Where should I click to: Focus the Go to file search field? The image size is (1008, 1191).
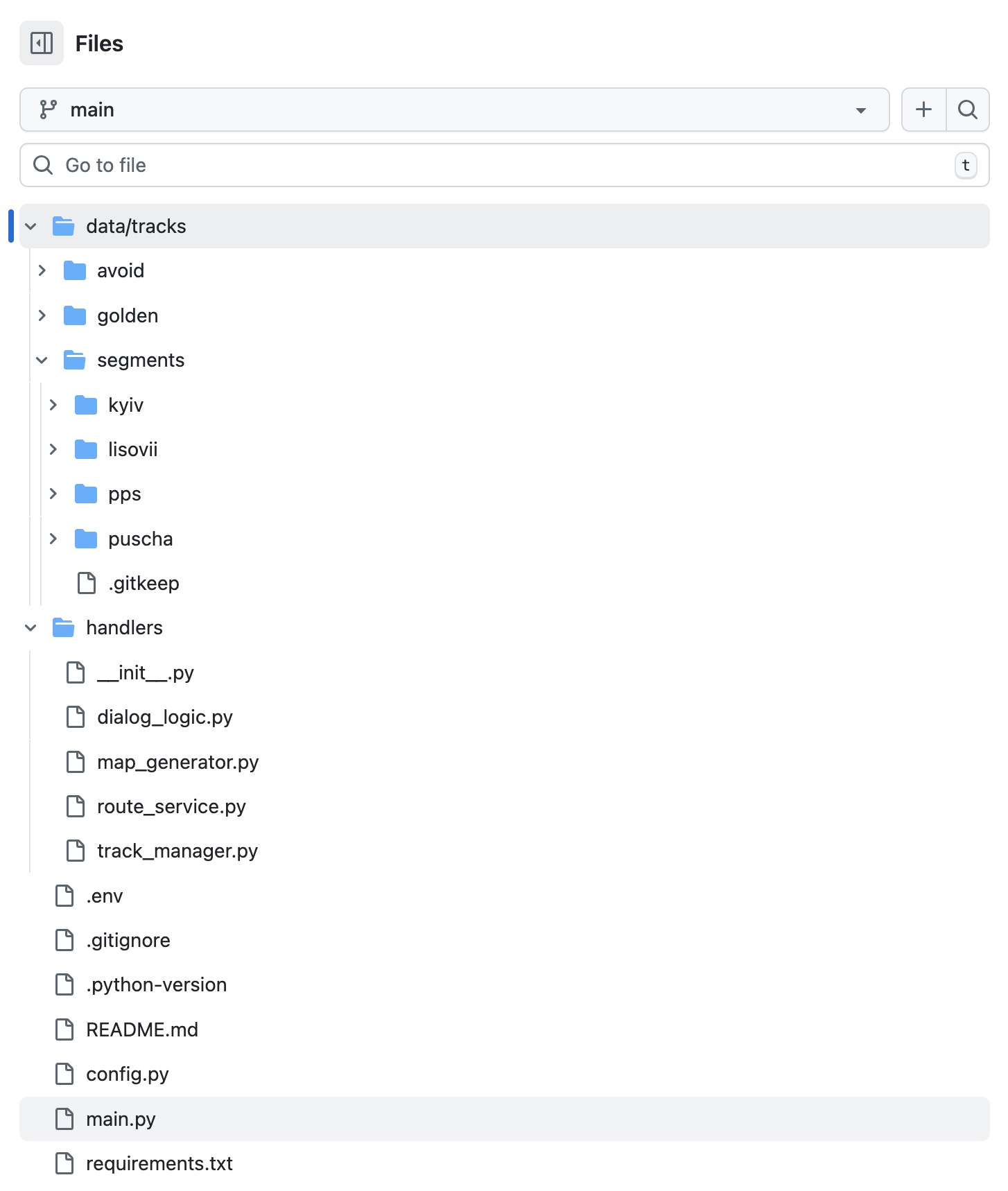coord(485,165)
